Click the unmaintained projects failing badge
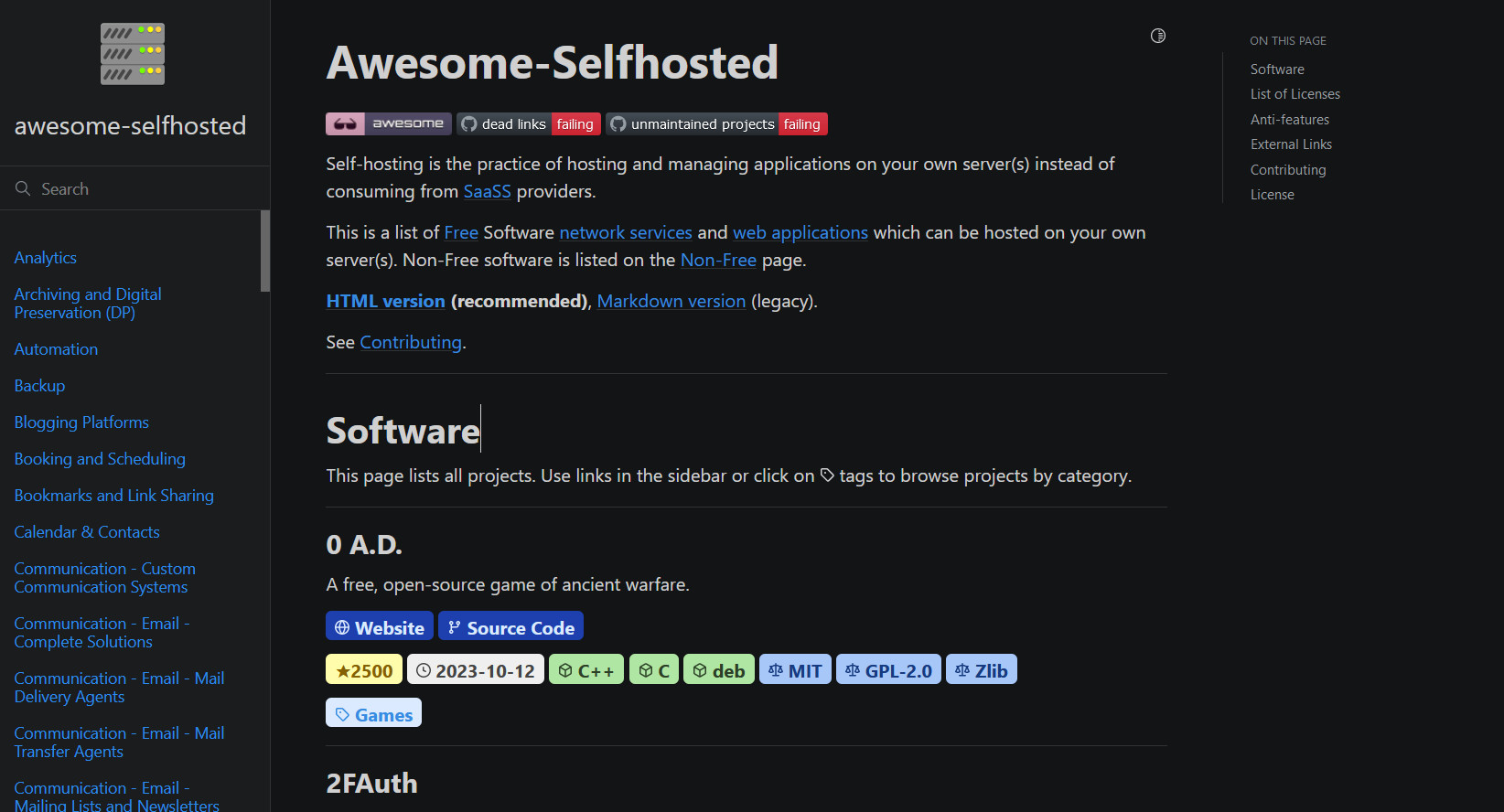The height and width of the screenshot is (812, 1504). 716,123
